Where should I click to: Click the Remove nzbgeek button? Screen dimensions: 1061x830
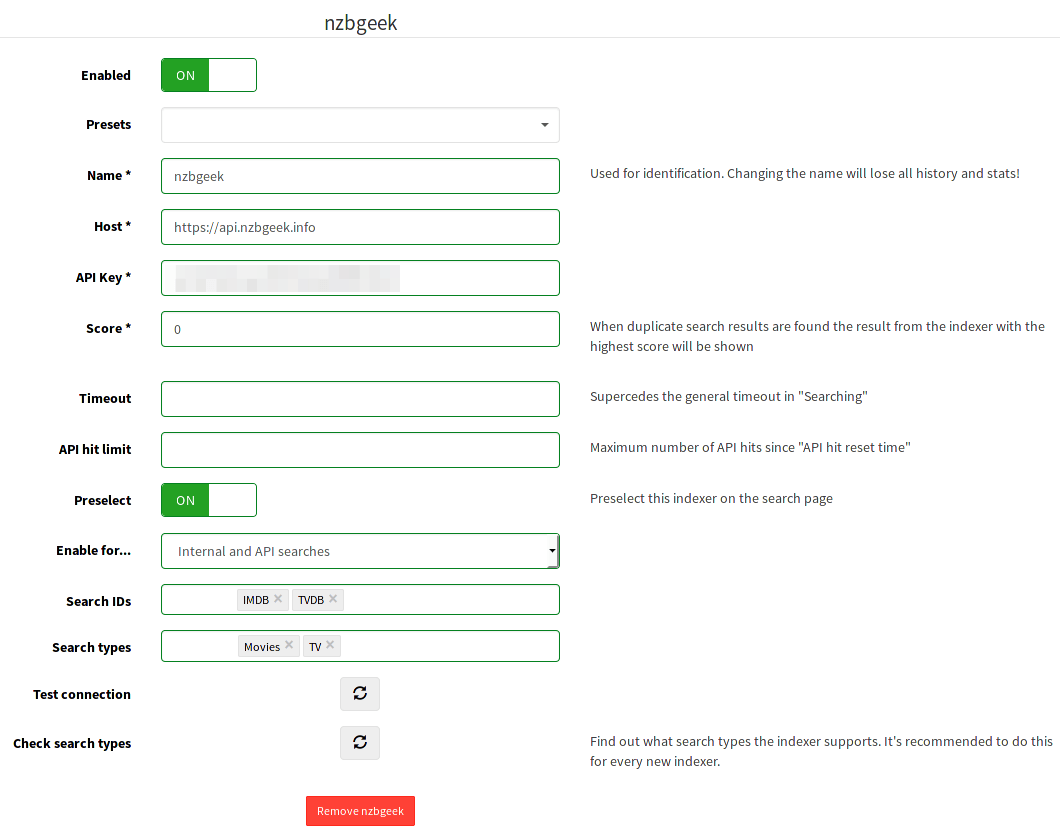pos(360,811)
